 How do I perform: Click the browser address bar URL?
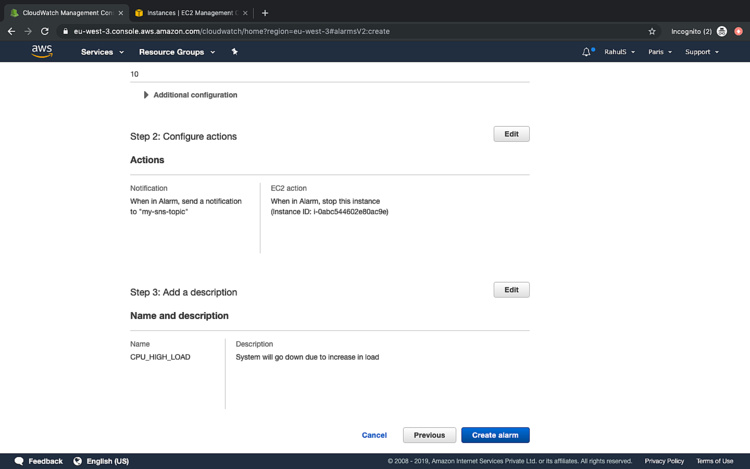(x=300, y=31)
